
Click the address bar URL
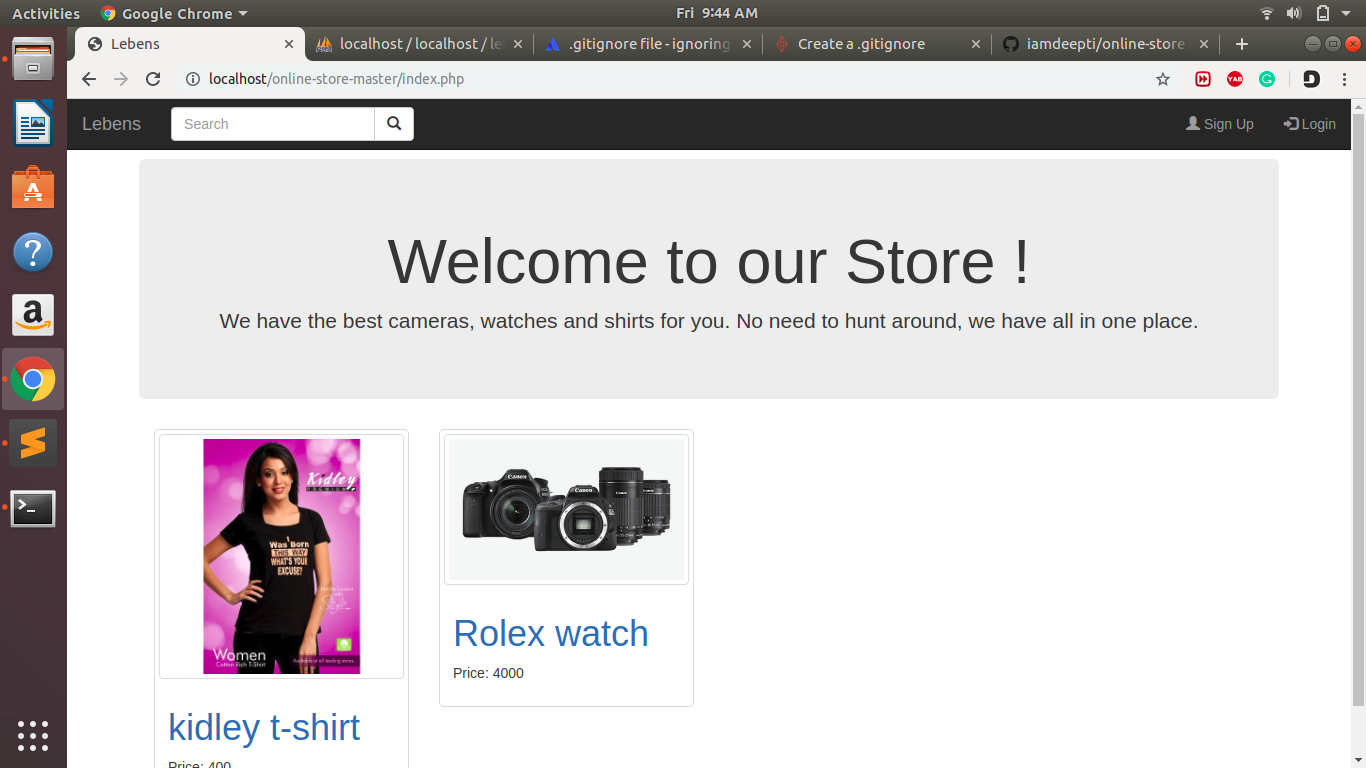336,79
